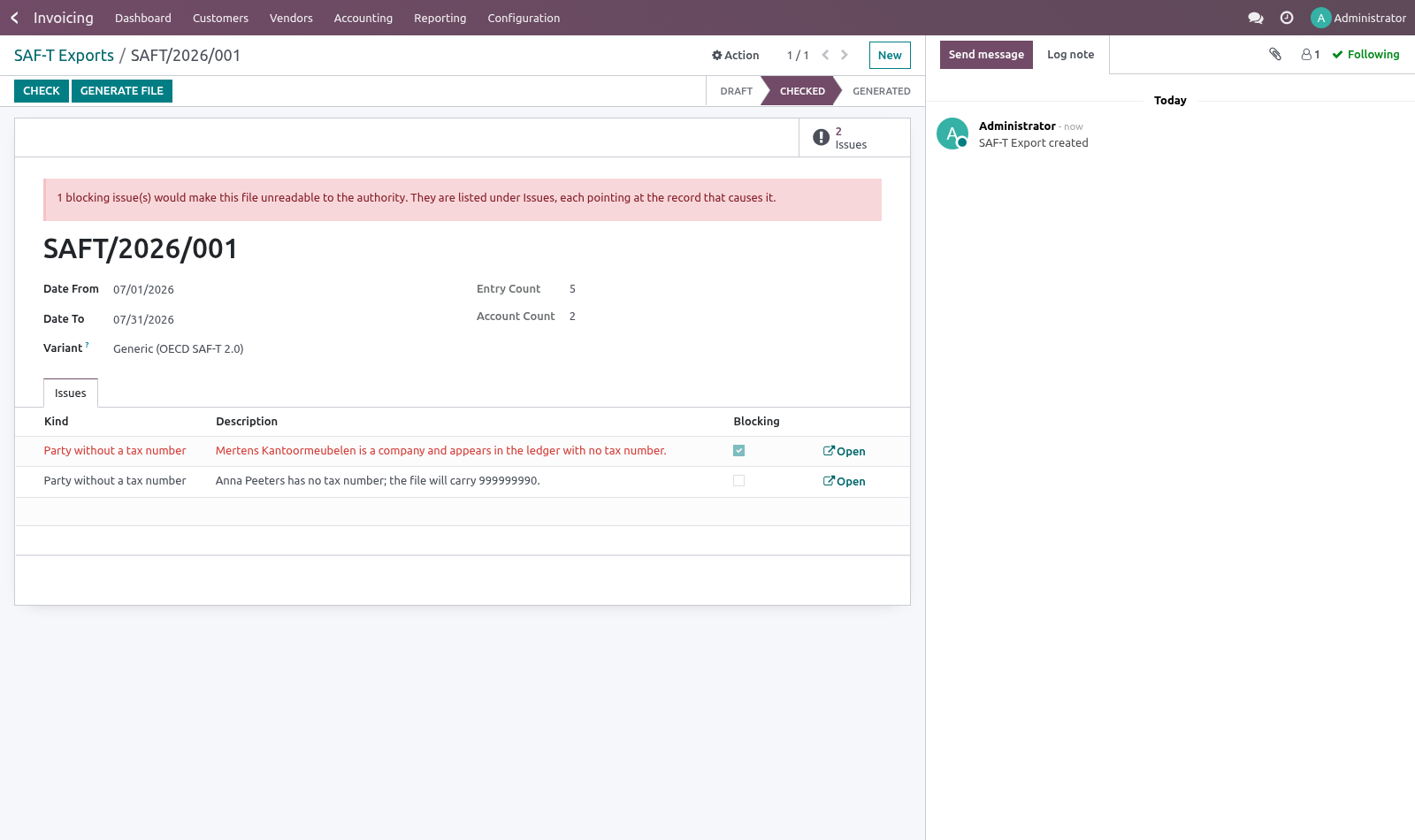Click the Invoicing app title

tap(63, 18)
